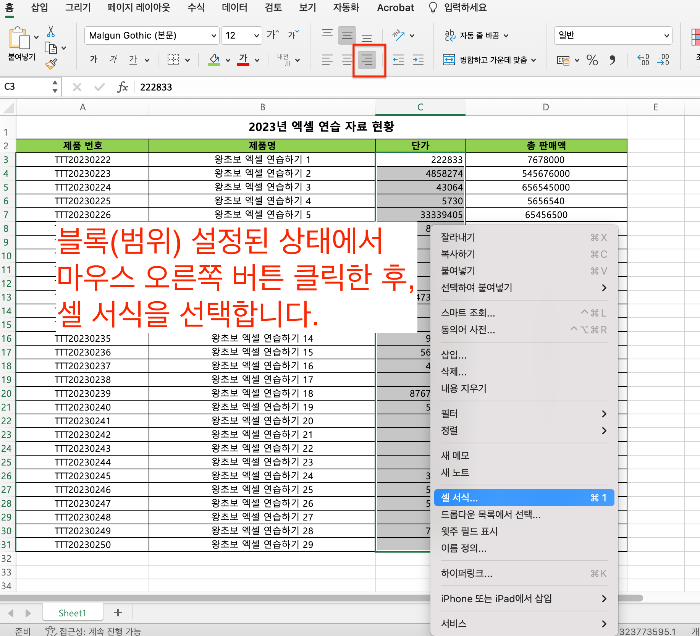Screen dimensions: 700x636
Task: Click the Cut scissors icon
Action: coord(51,31)
